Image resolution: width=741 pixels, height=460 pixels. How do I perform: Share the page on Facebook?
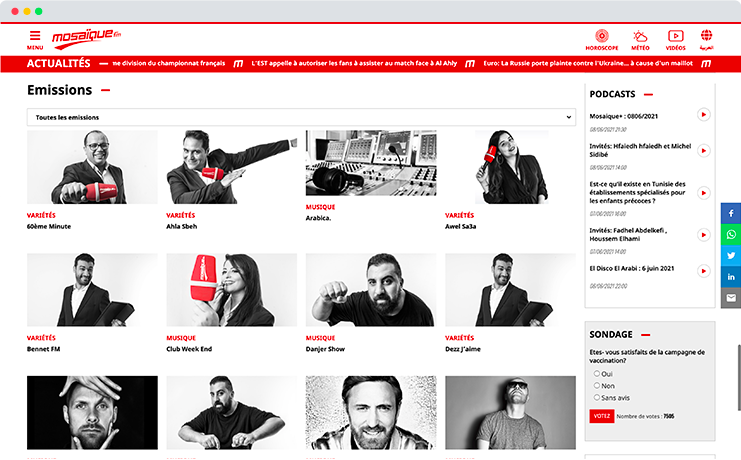pos(731,213)
